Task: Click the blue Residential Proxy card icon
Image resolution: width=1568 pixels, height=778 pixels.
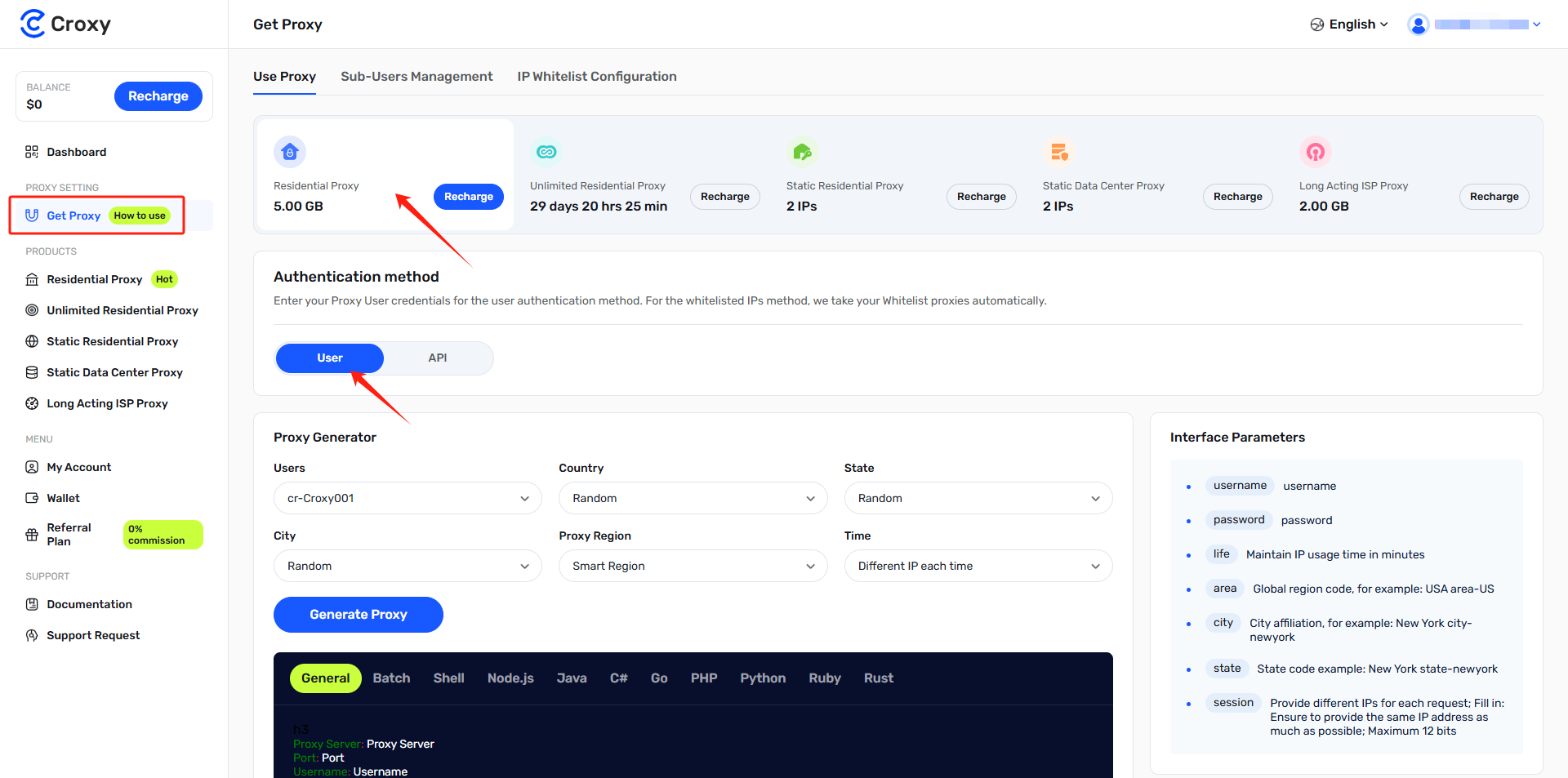Action: (290, 152)
